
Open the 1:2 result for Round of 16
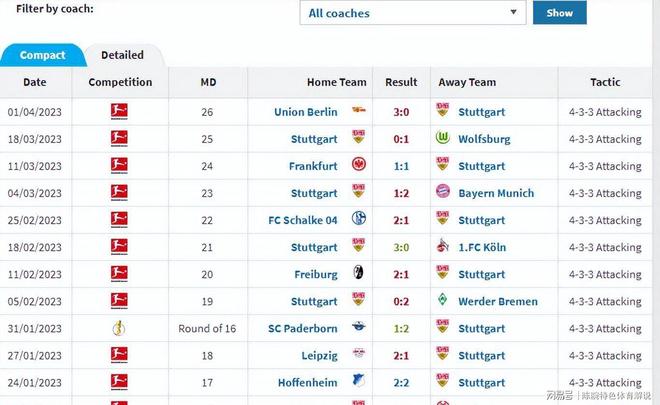(401, 328)
